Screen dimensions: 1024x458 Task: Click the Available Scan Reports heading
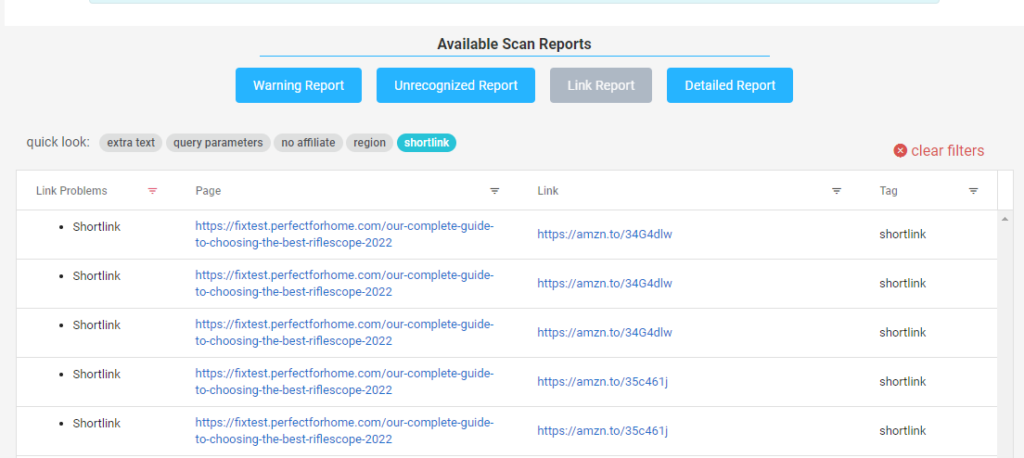(x=514, y=44)
